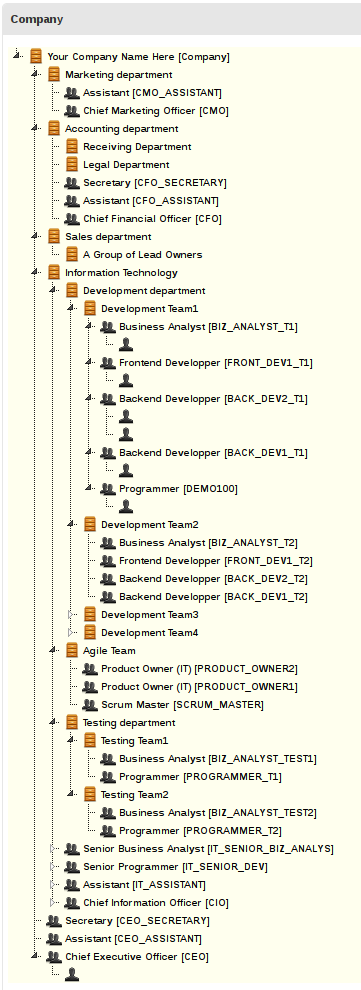The image size is (361, 990).
Task: Click the Accounting department building icon
Action: [x=54, y=129]
